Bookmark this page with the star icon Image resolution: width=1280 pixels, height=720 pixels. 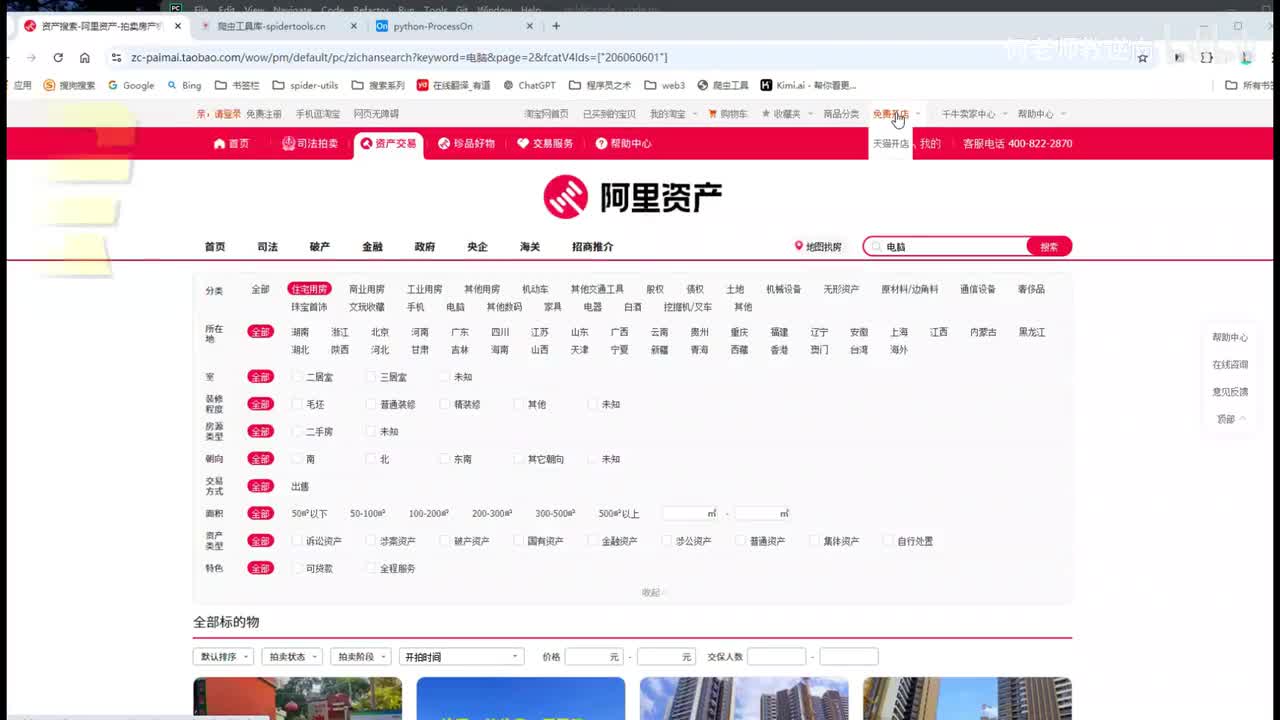click(x=1143, y=58)
